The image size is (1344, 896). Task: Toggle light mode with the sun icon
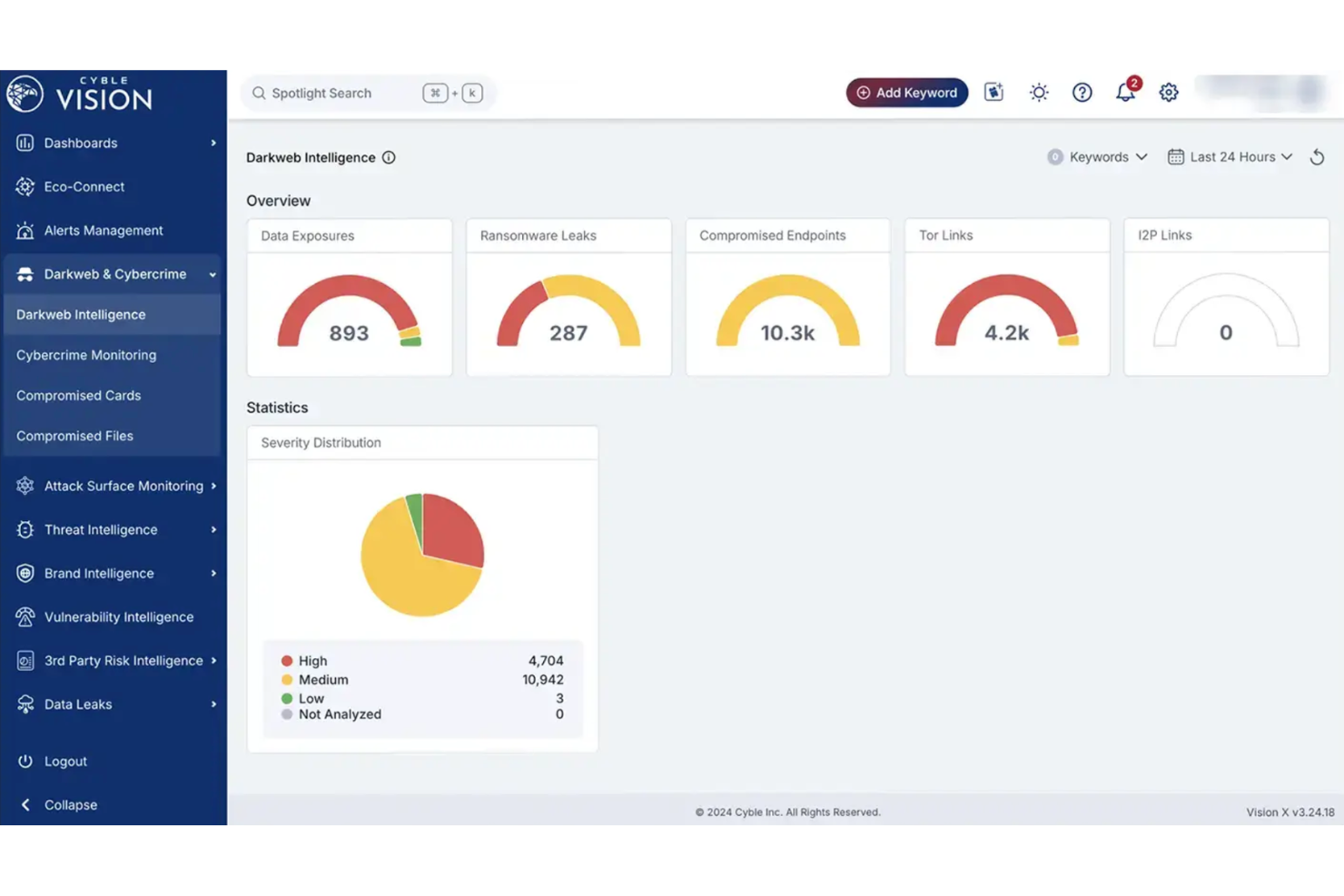pyautogui.click(x=1038, y=92)
